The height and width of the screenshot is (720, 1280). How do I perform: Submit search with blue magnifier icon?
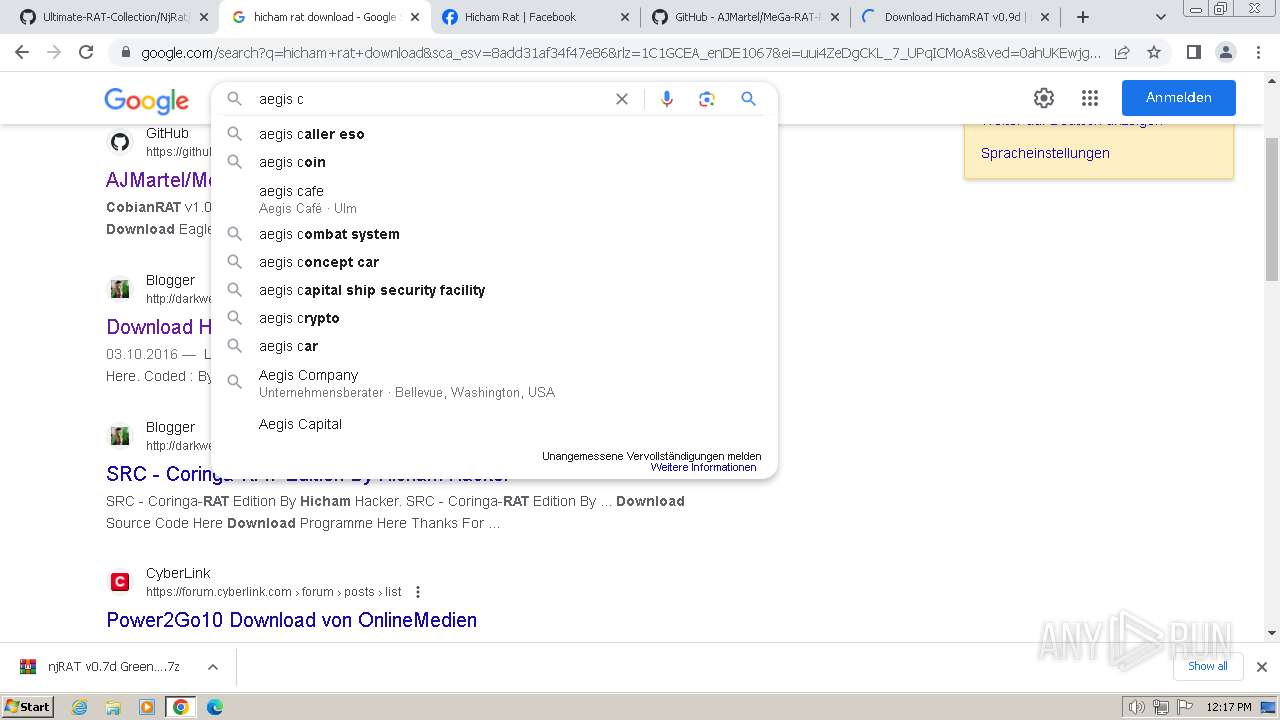[x=748, y=99]
